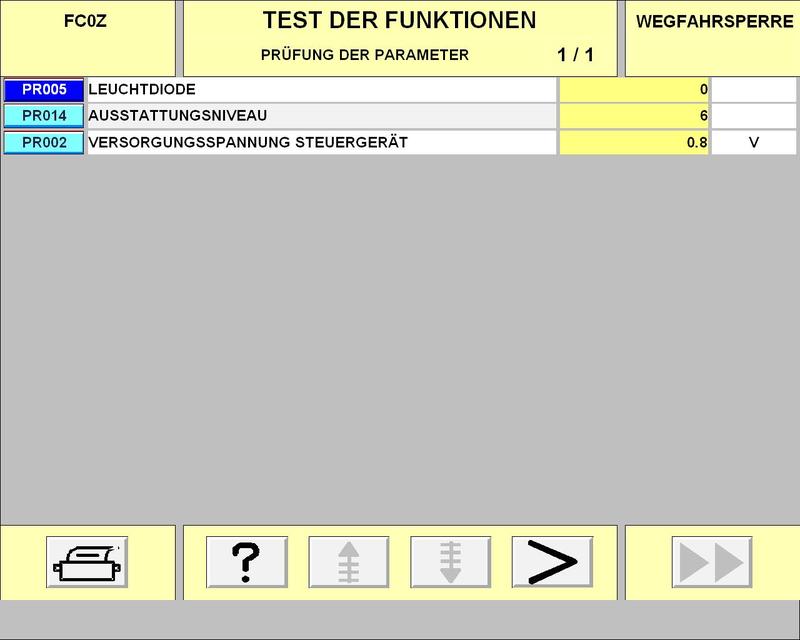Screen dimensions: 800x640
Task: Click the printer icon to print
Action: click(x=87, y=561)
